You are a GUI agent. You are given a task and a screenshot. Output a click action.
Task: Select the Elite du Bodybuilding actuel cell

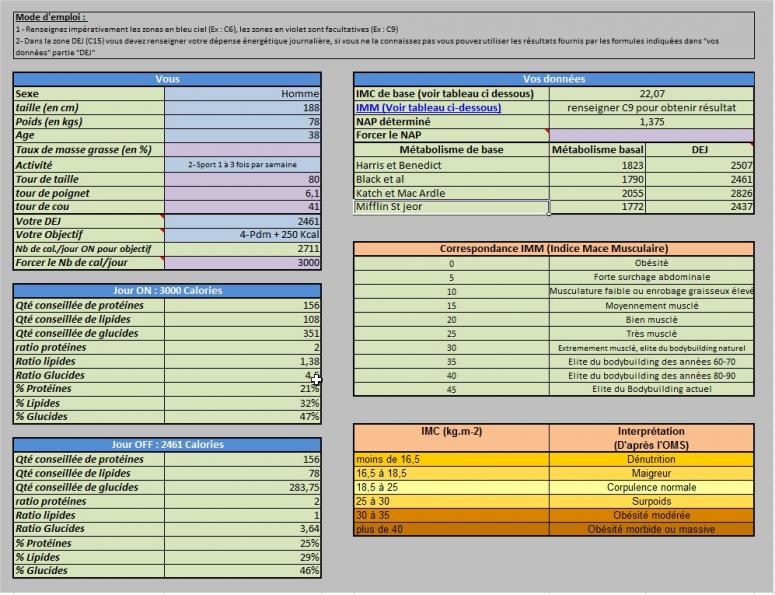pyautogui.click(x=651, y=389)
